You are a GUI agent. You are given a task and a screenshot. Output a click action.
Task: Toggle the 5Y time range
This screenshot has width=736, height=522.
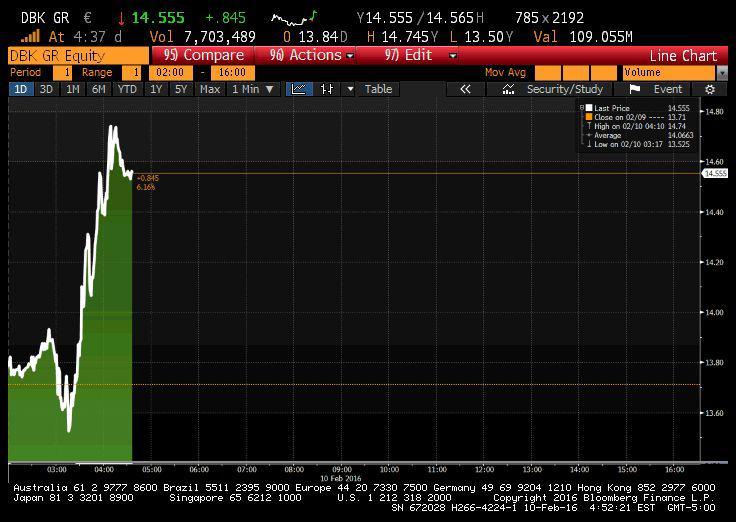click(180, 89)
